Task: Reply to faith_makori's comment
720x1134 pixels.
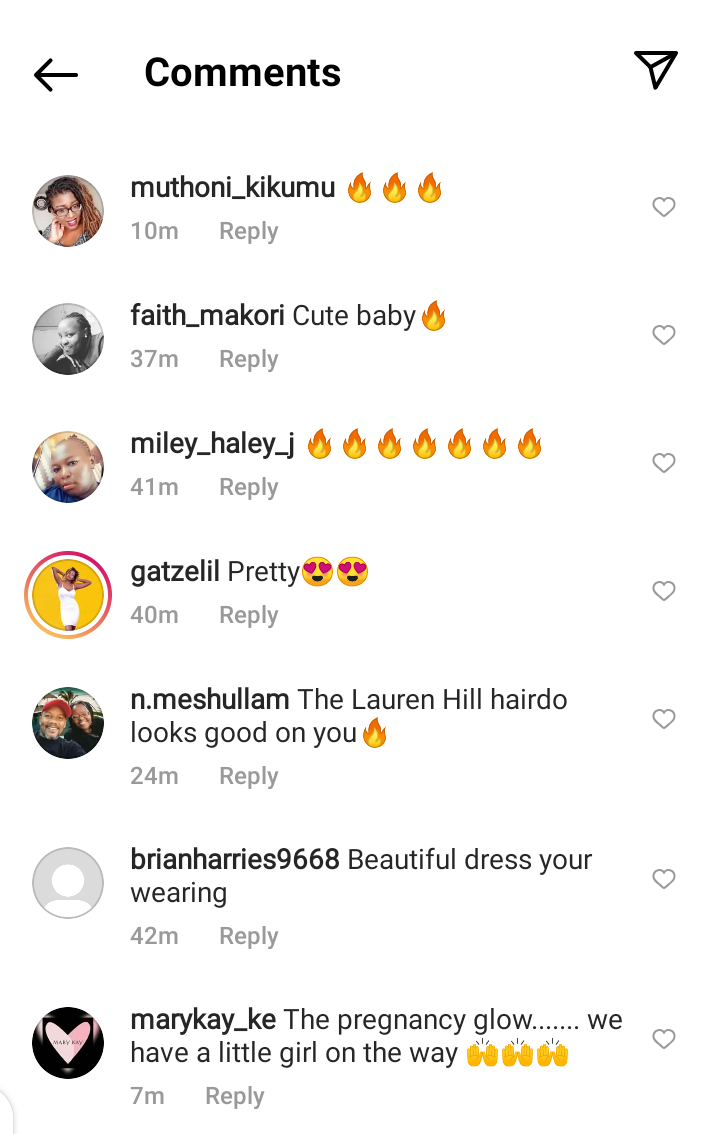Action: tap(249, 359)
